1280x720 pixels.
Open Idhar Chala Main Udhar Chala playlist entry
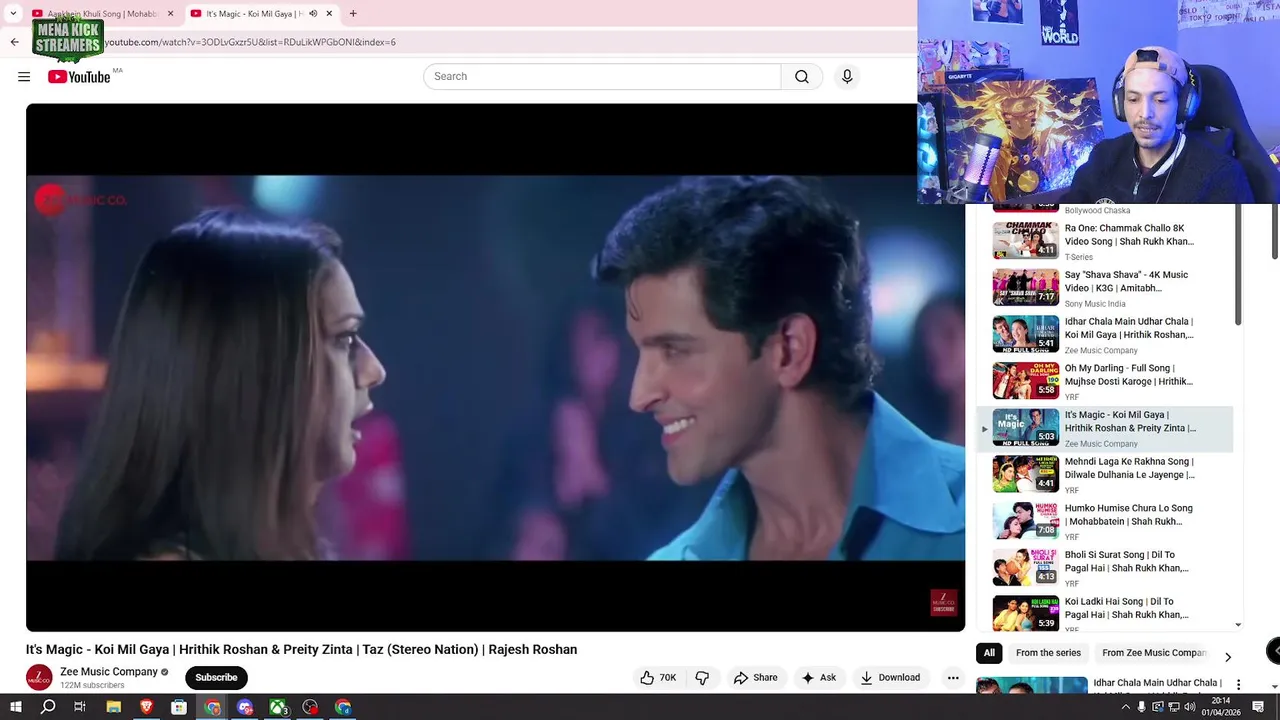[1105, 334]
